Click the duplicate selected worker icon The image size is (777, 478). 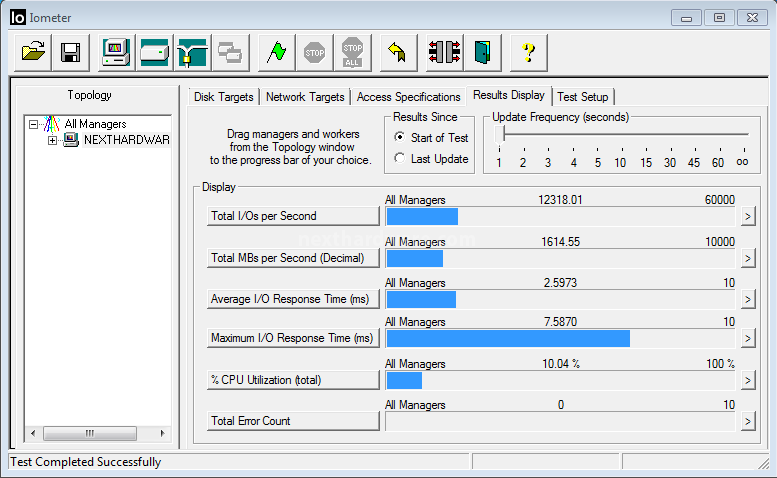coord(230,53)
